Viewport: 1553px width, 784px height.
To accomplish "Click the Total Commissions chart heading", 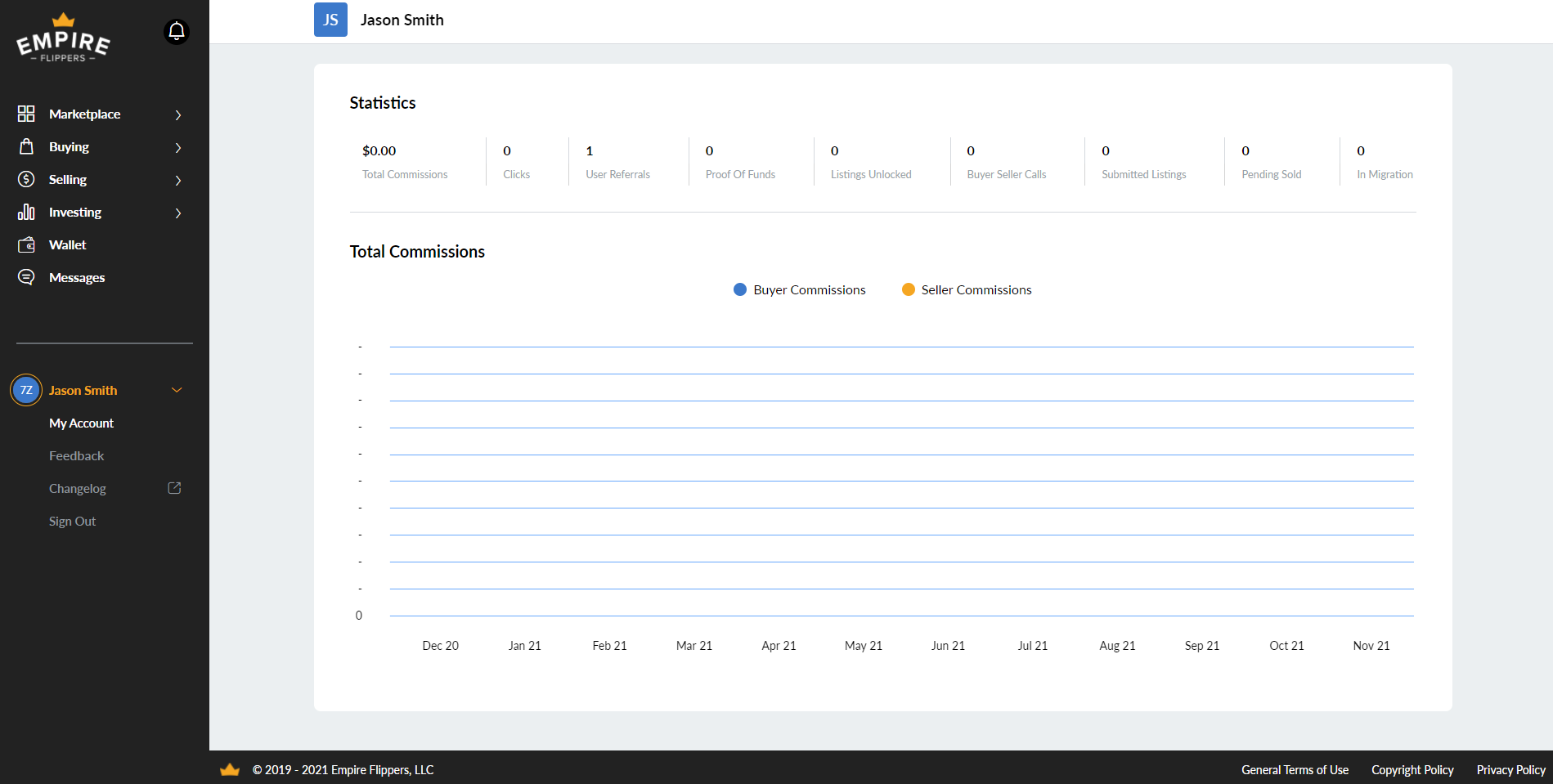I will click(x=417, y=252).
